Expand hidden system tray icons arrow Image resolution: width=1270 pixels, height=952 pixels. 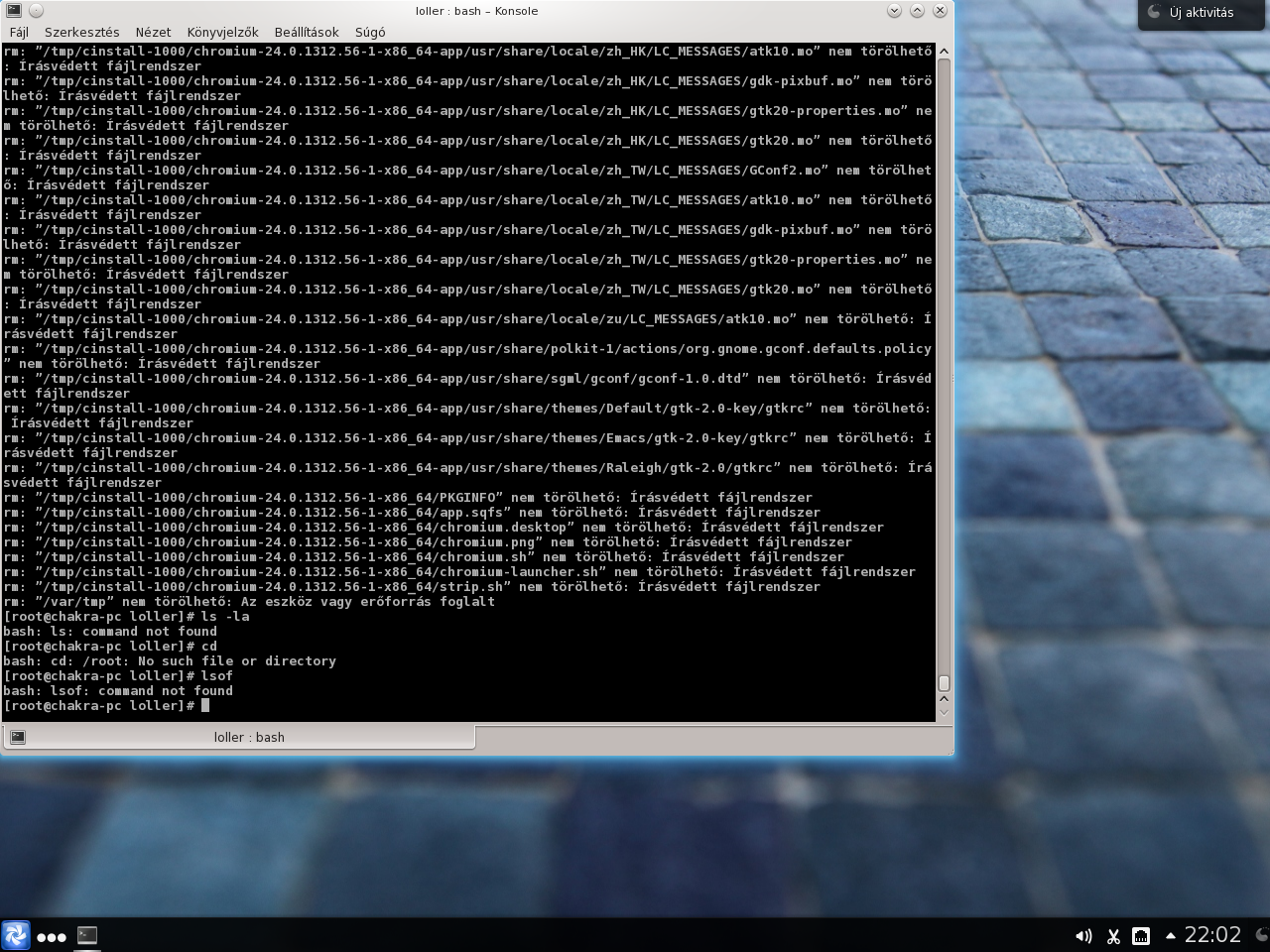(1171, 935)
